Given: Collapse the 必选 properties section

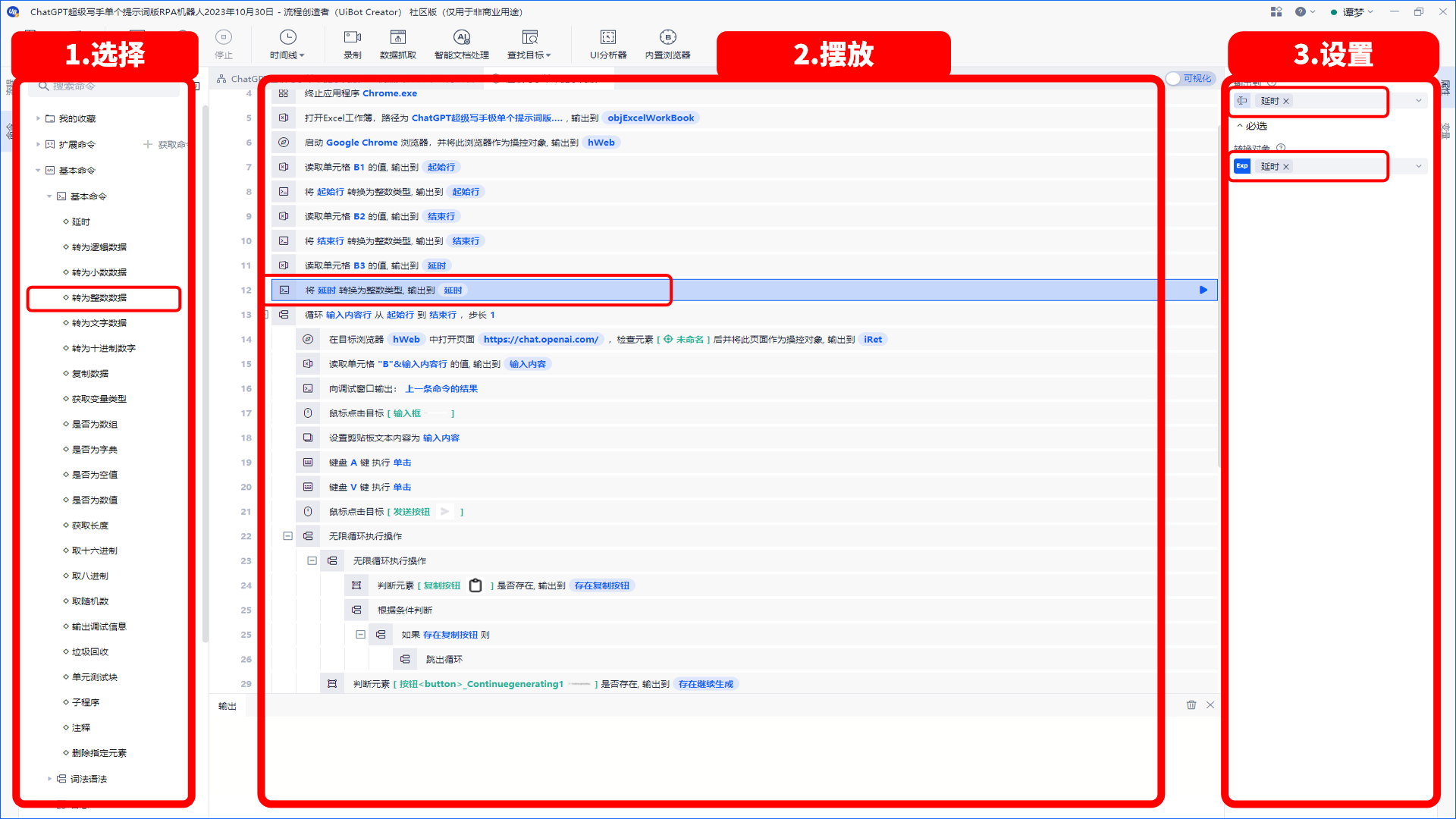Looking at the screenshot, I should [1240, 126].
